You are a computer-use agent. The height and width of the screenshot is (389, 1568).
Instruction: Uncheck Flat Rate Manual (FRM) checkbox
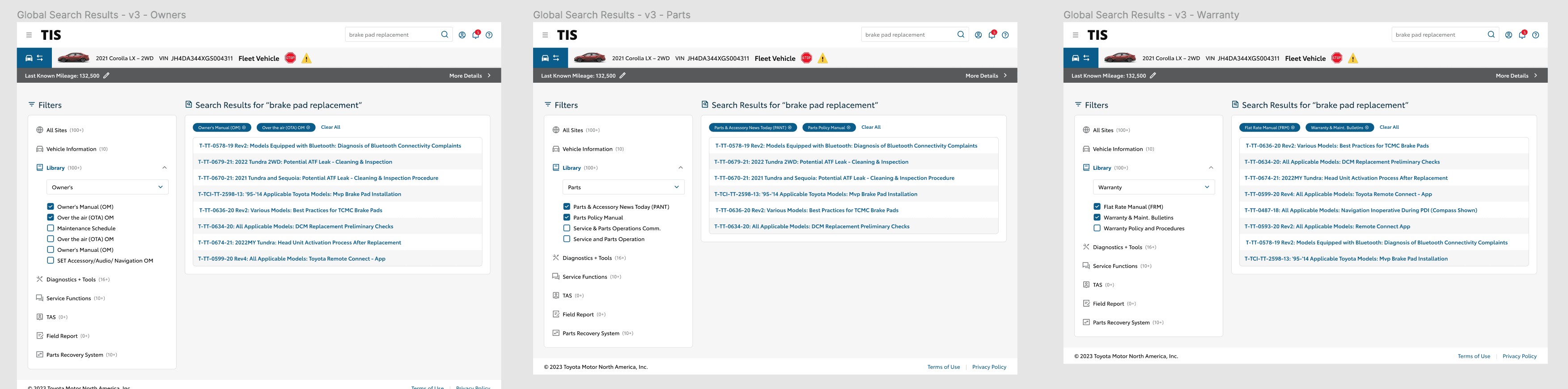[1097, 207]
